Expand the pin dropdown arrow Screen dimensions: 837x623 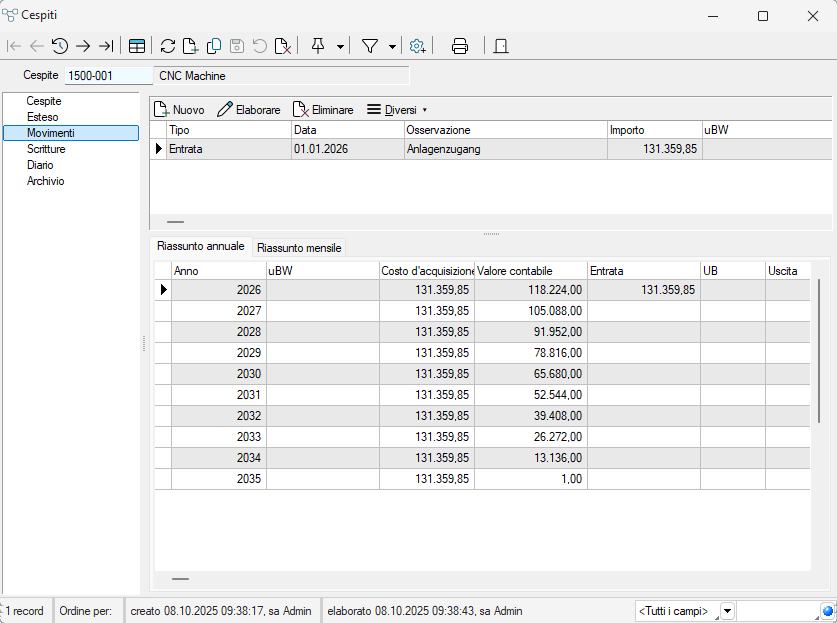(x=341, y=46)
